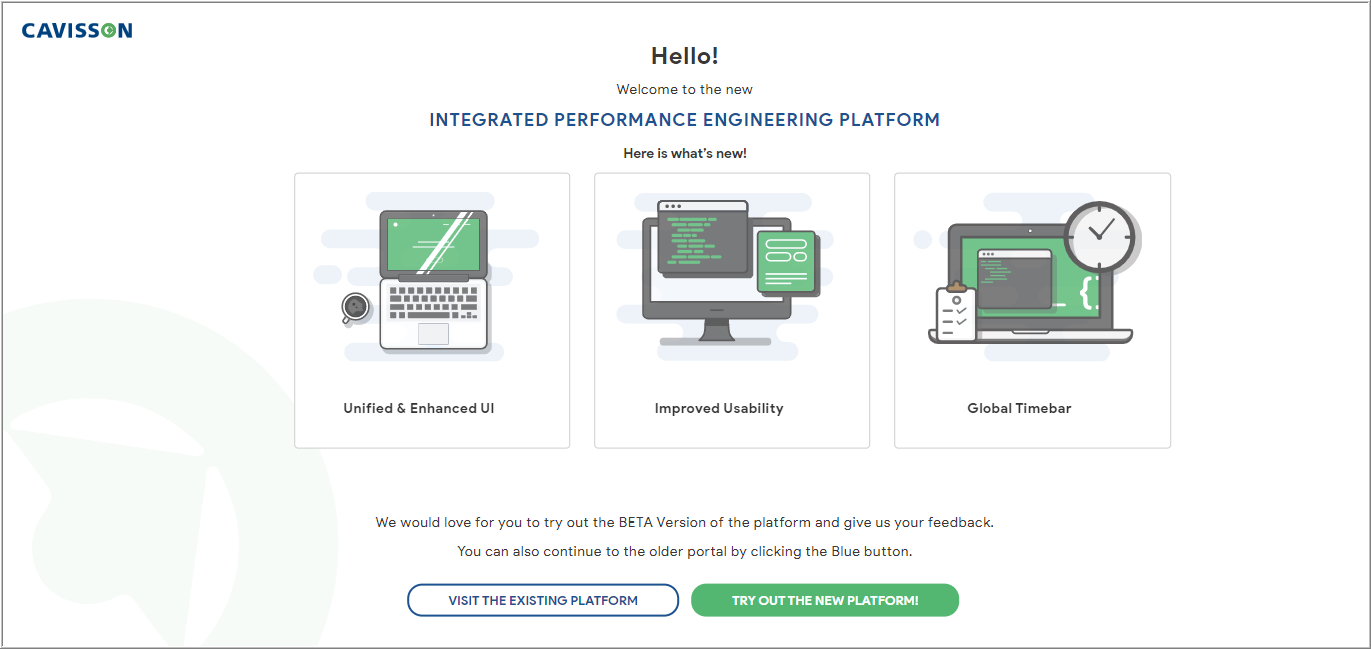Click the Hello! heading

click(x=685, y=56)
